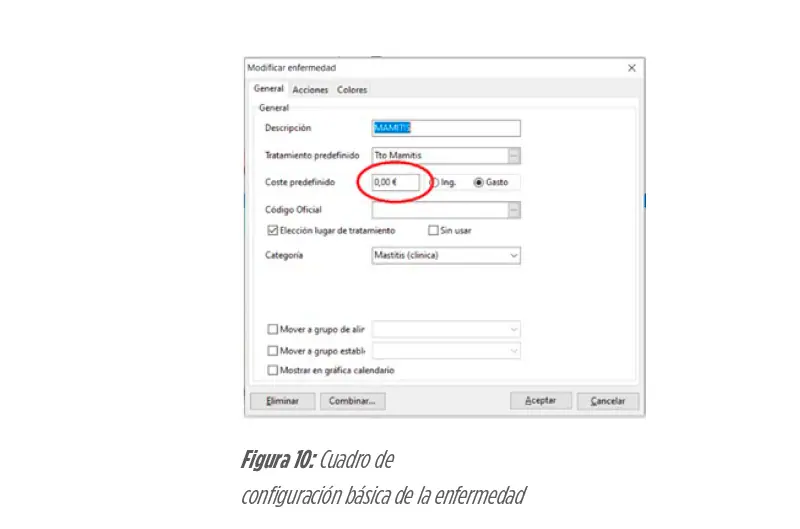The width and height of the screenshot is (800, 529).
Task: Select the Ing. radio button
Action: [434, 182]
